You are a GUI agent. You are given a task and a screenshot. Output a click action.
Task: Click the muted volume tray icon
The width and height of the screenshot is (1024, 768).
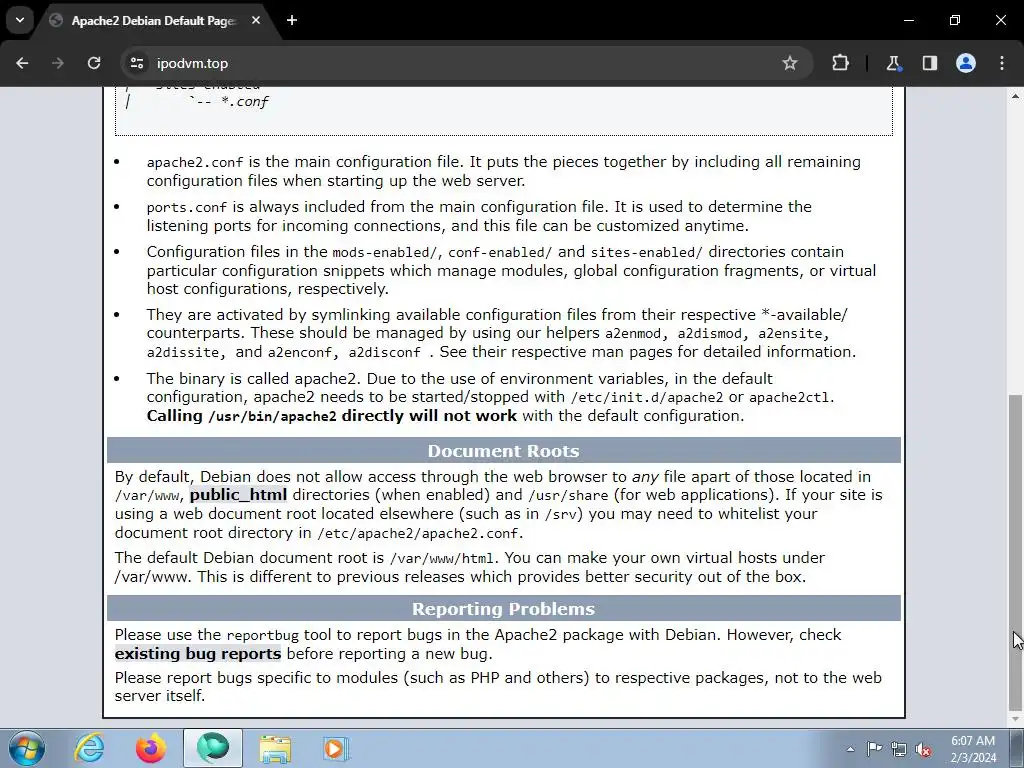tap(923, 749)
